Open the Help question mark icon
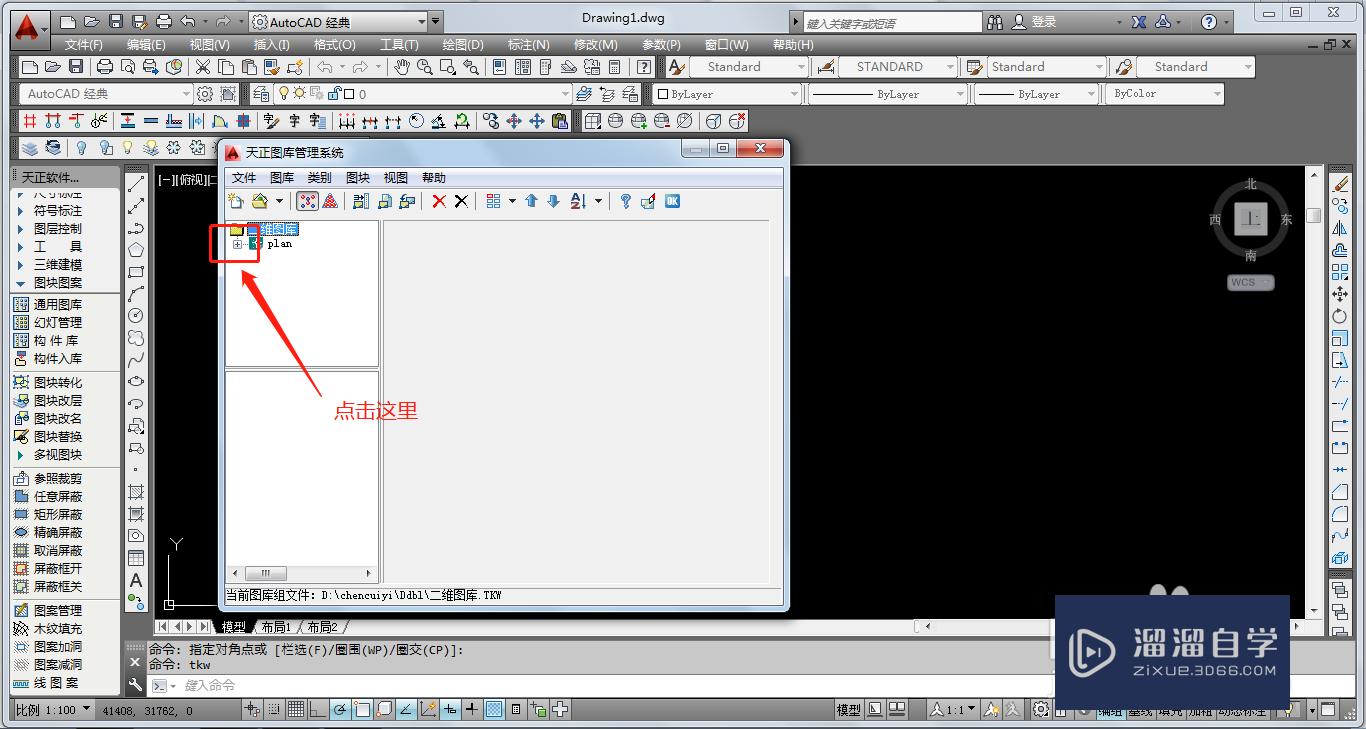The width and height of the screenshot is (1366, 729). pyautogui.click(x=644, y=67)
